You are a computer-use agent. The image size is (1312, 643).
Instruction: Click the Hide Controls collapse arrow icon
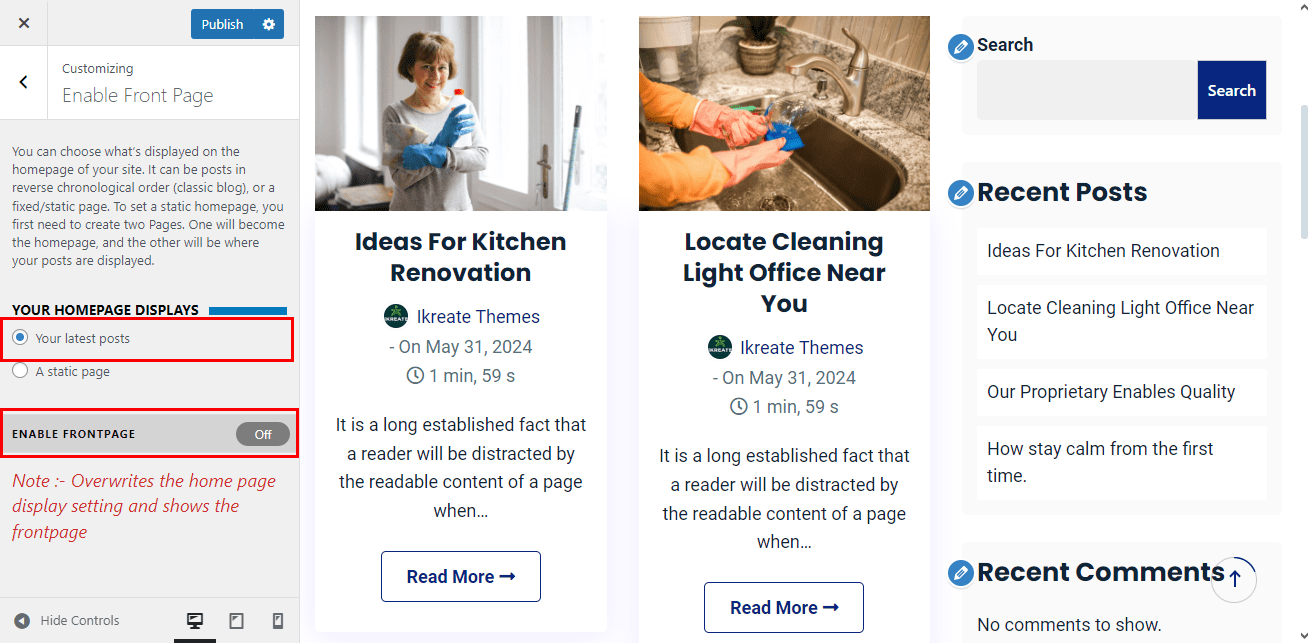(22, 621)
